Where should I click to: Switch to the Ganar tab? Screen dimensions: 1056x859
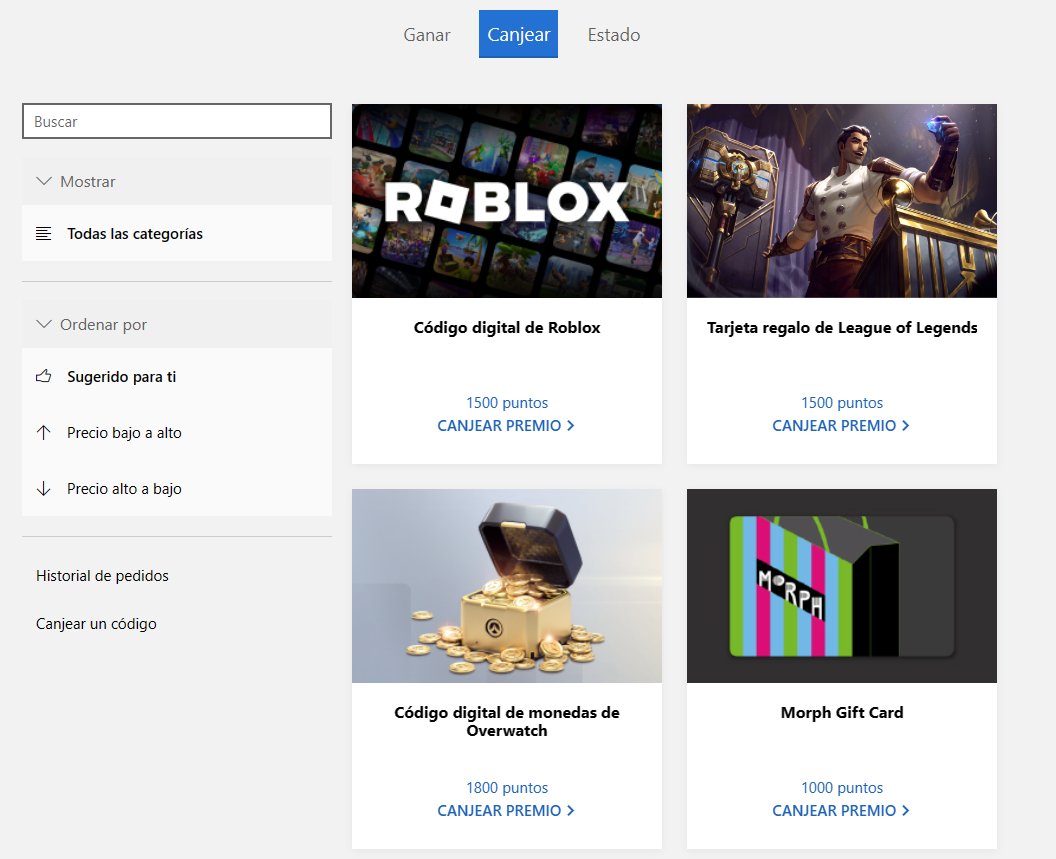point(426,34)
